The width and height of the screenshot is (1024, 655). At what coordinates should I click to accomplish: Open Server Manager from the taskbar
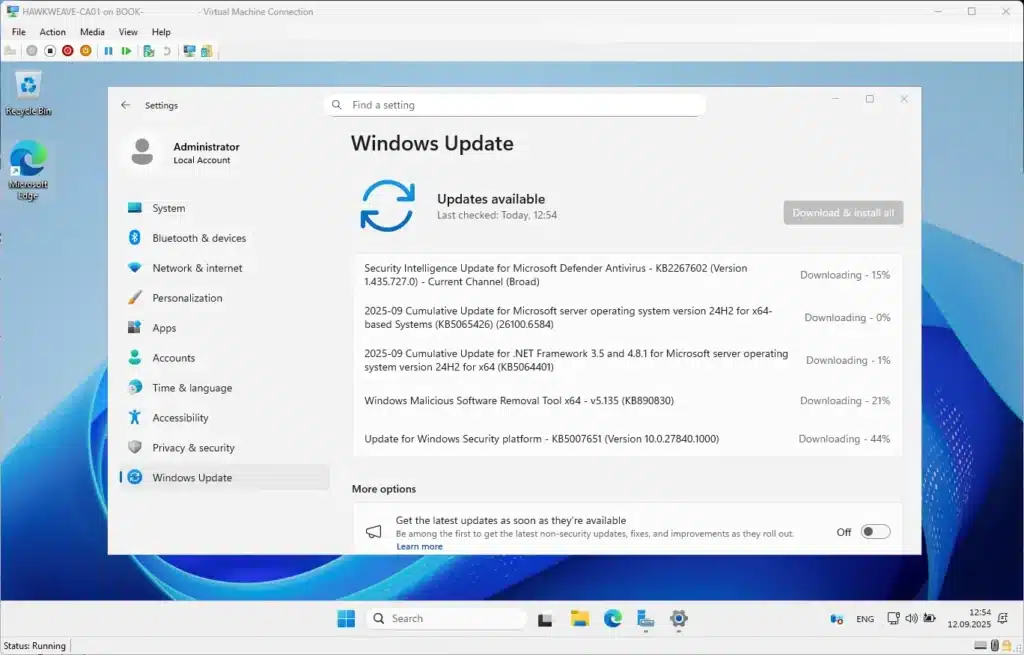(x=645, y=619)
